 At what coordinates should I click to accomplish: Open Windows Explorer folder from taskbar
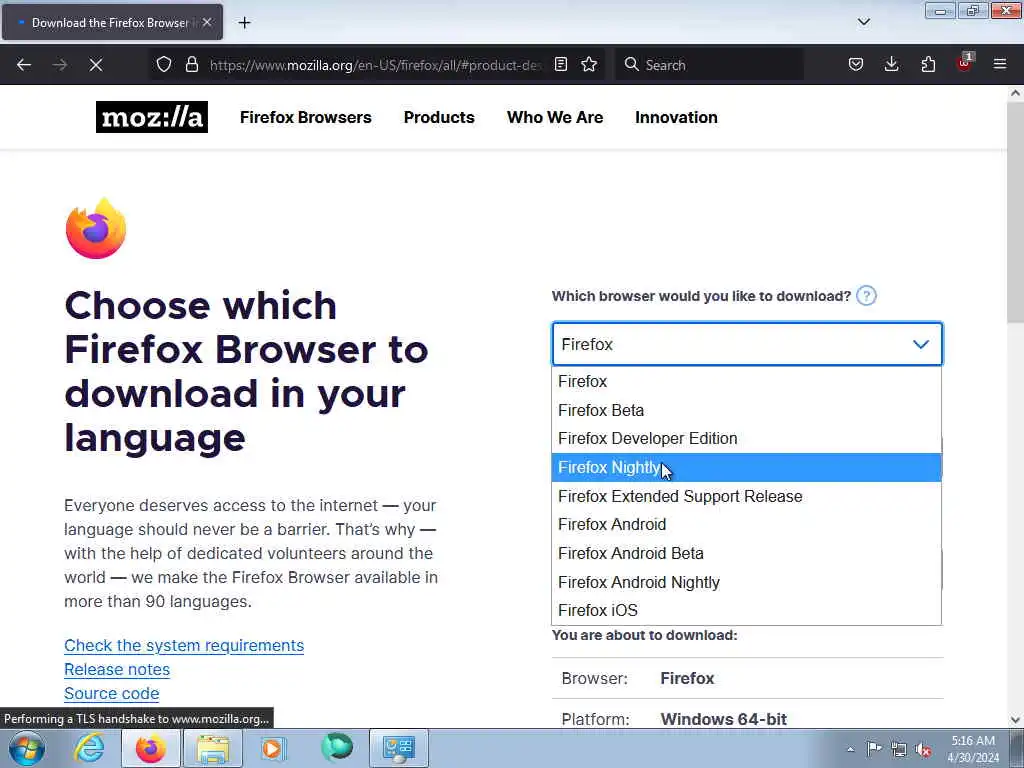click(213, 748)
